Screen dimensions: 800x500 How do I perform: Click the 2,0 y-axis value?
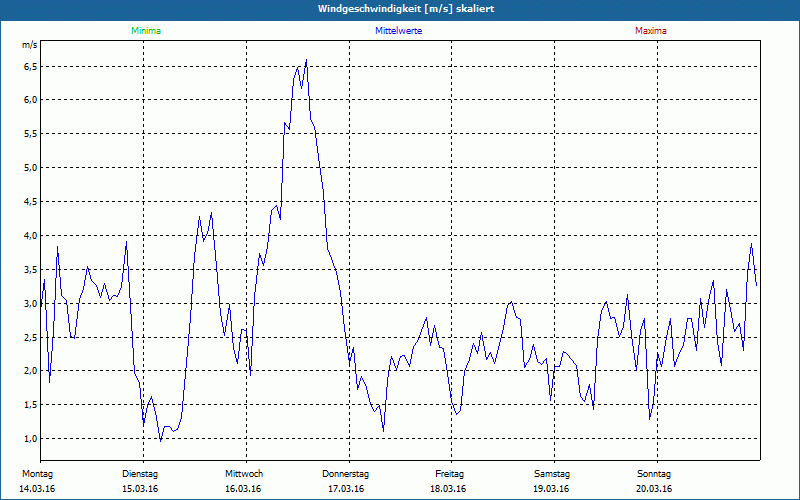coord(31,370)
